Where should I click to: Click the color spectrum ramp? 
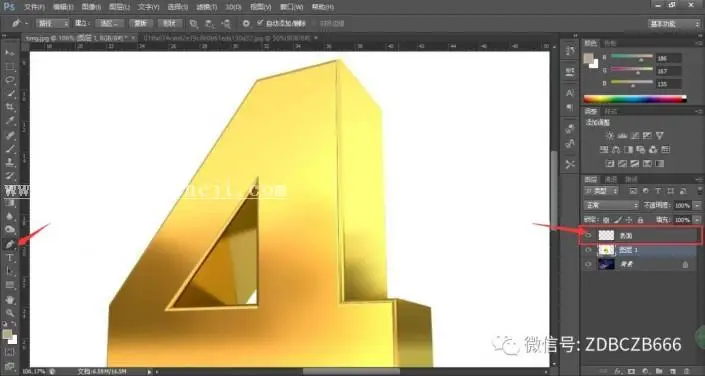(x=635, y=99)
